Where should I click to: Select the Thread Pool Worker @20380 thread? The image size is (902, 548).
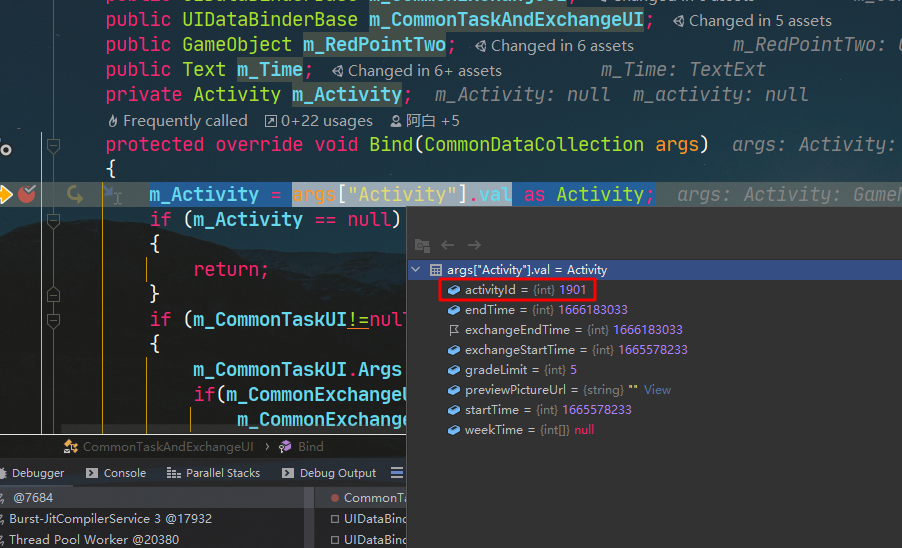point(152,539)
